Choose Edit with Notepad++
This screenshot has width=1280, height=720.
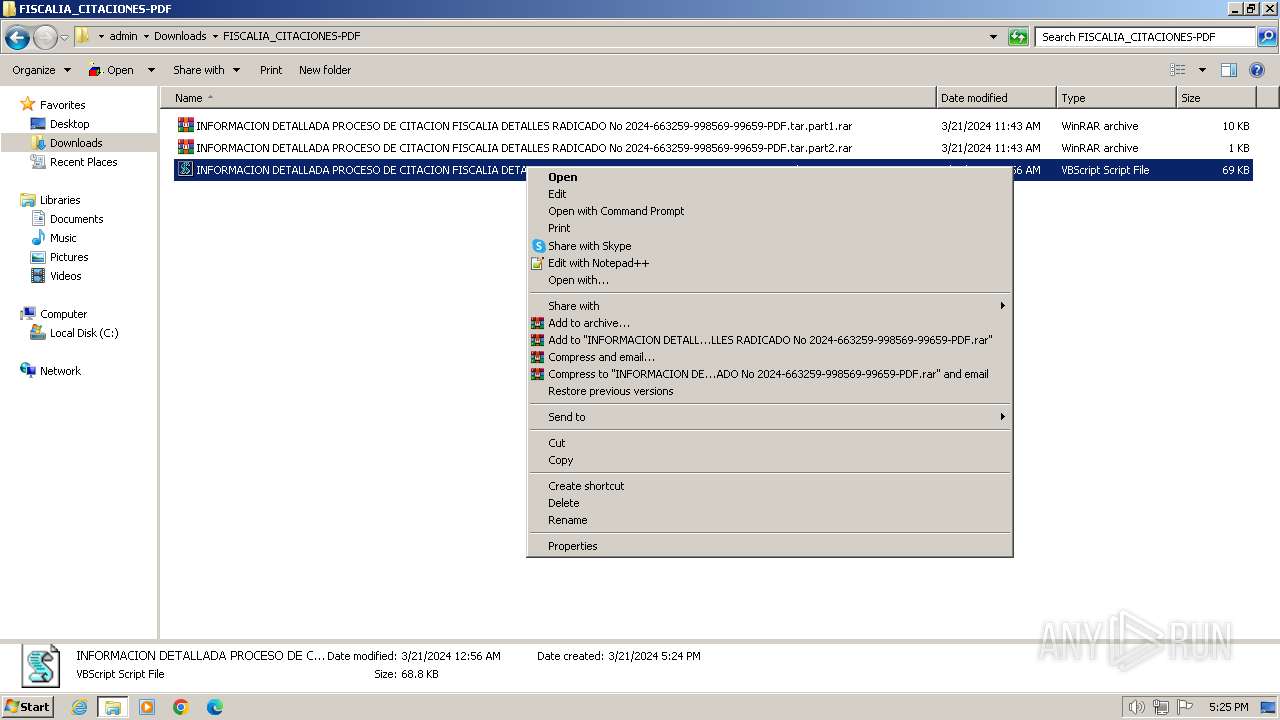[770, 263]
